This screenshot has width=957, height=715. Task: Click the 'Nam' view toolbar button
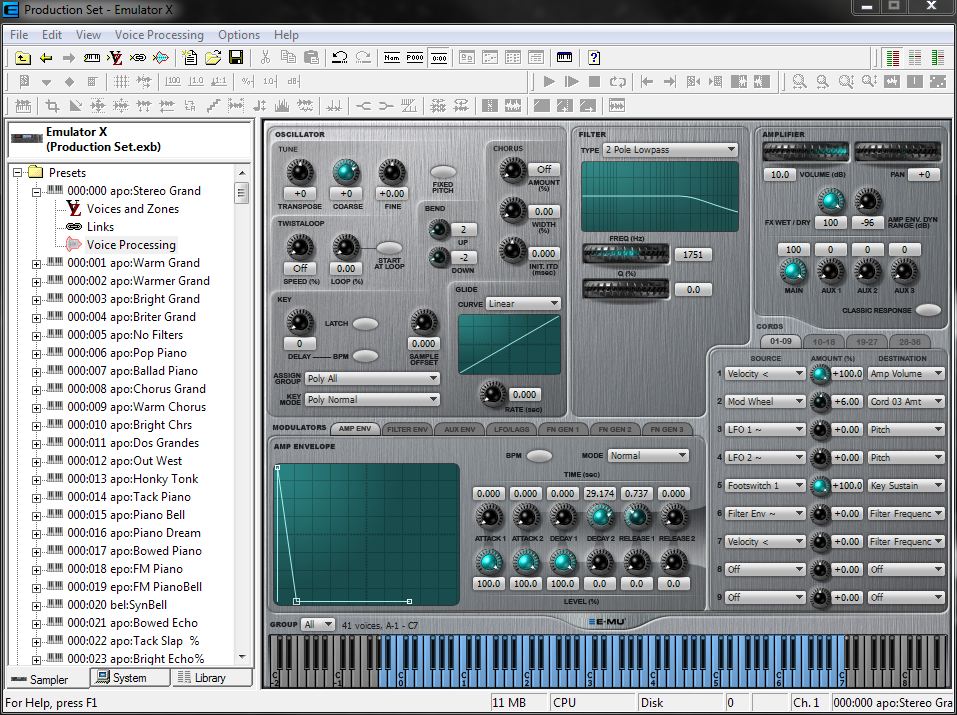pyautogui.click(x=392, y=58)
